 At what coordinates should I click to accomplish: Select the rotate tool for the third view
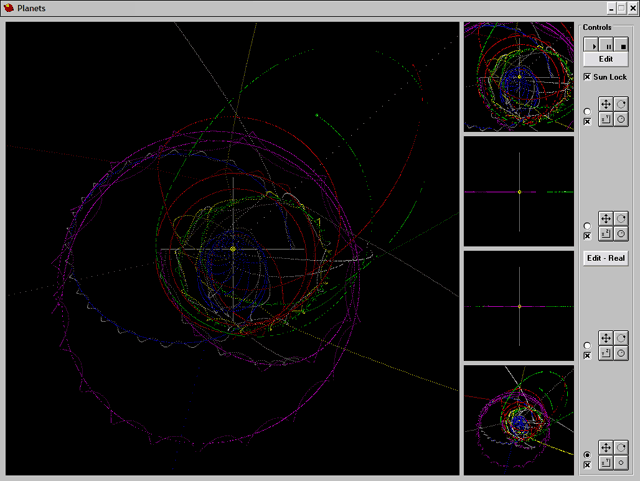coord(621,338)
